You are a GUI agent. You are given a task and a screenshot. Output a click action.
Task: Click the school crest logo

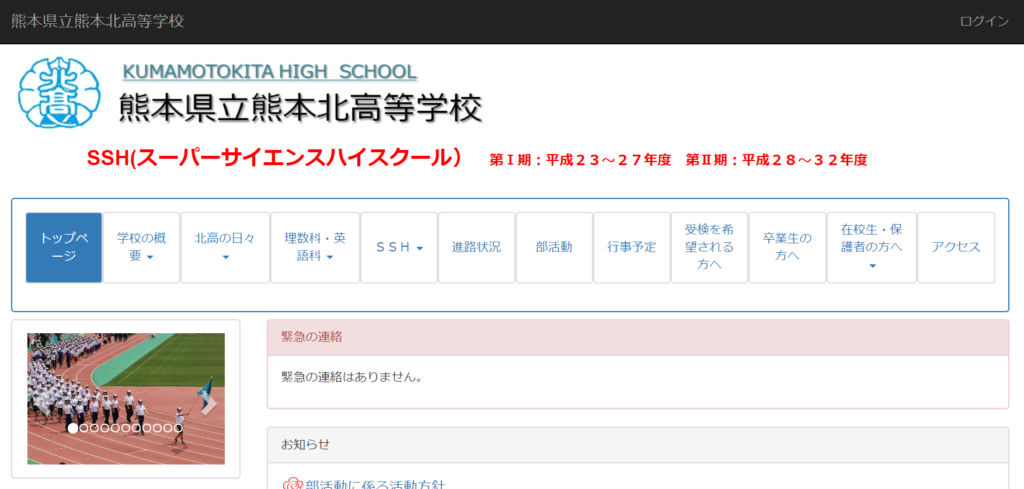(x=59, y=92)
